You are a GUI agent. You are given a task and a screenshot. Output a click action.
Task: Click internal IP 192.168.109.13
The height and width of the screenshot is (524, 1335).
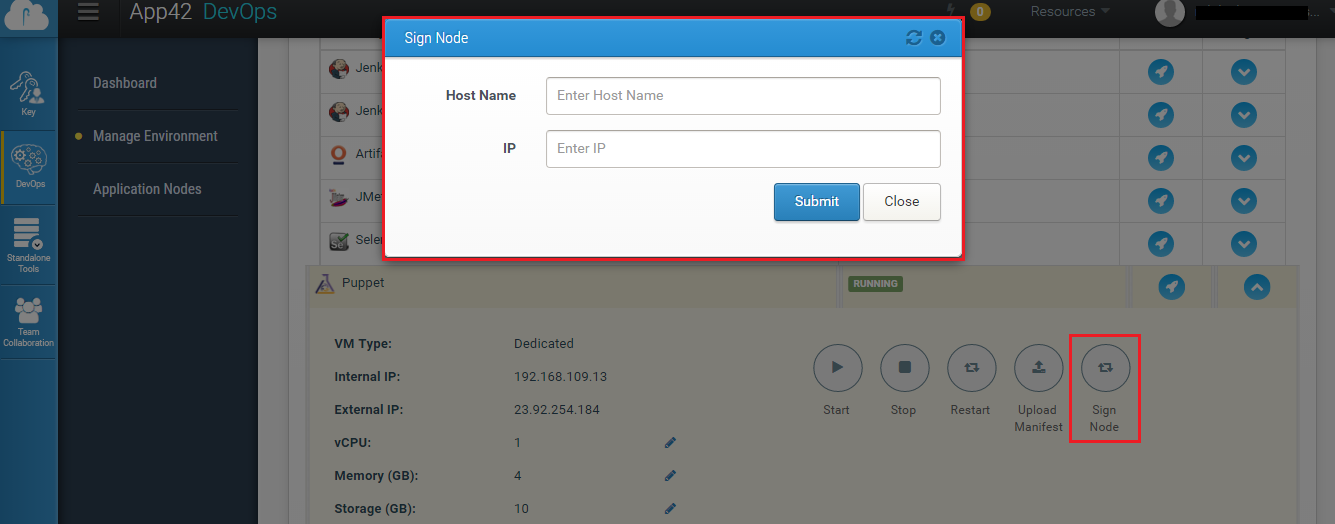tap(561, 377)
